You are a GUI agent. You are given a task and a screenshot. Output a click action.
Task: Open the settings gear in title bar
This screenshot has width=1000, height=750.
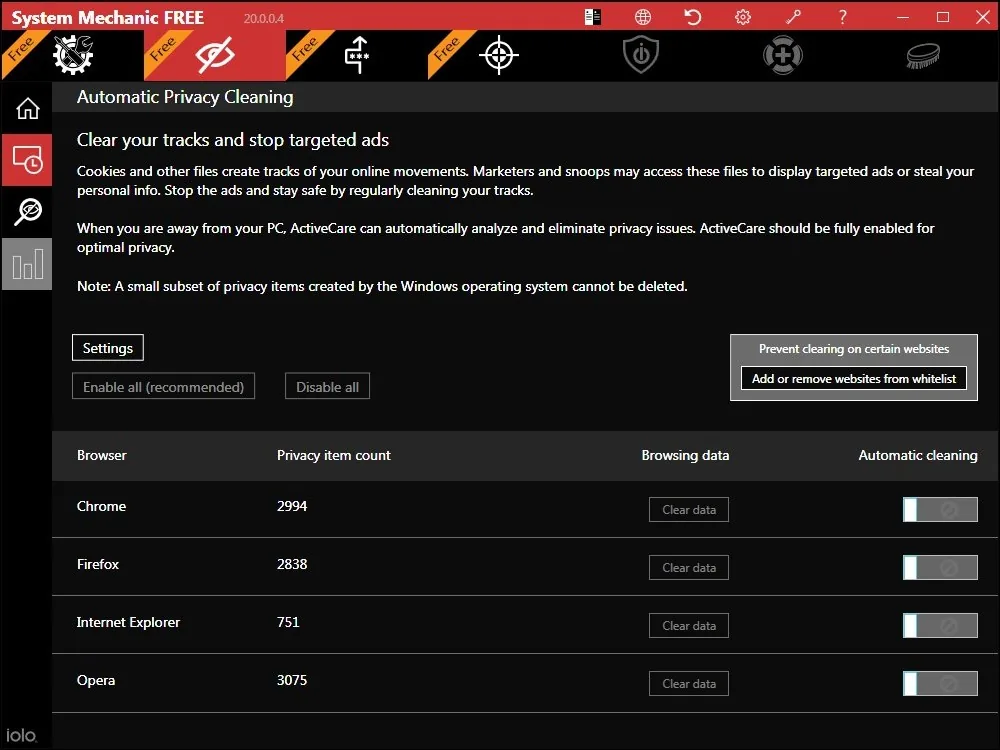(x=743, y=17)
